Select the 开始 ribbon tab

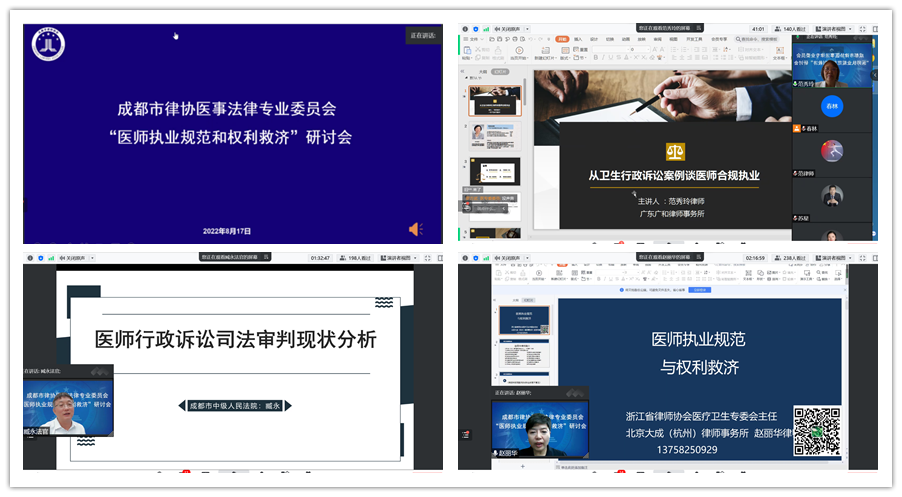pos(562,39)
